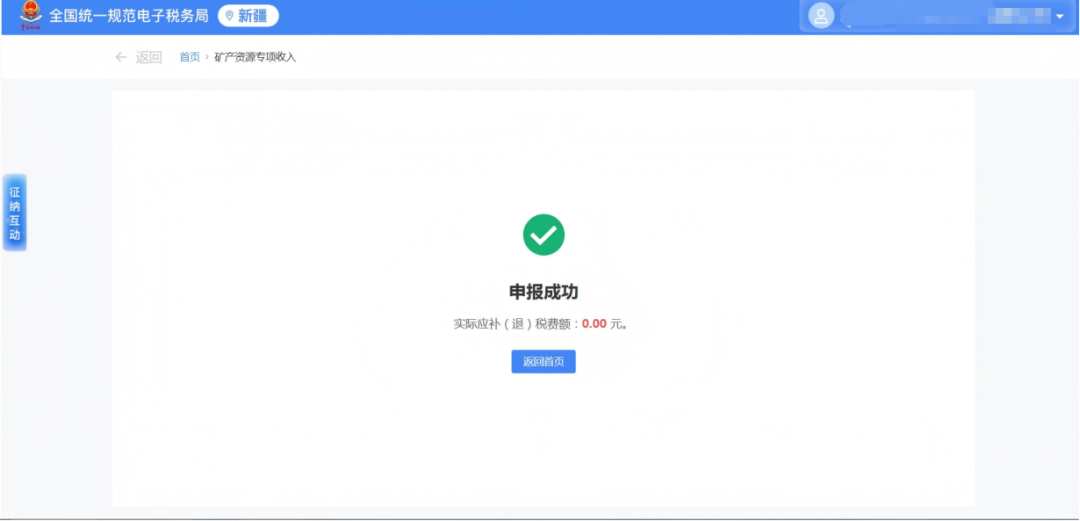
Task: Click the tax bureau emblem logo
Action: click(x=30, y=15)
